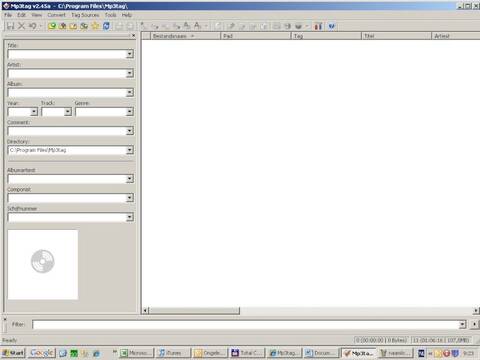The image size is (480, 360).
Task: Expand the Album field dropdown
Action: (130, 93)
